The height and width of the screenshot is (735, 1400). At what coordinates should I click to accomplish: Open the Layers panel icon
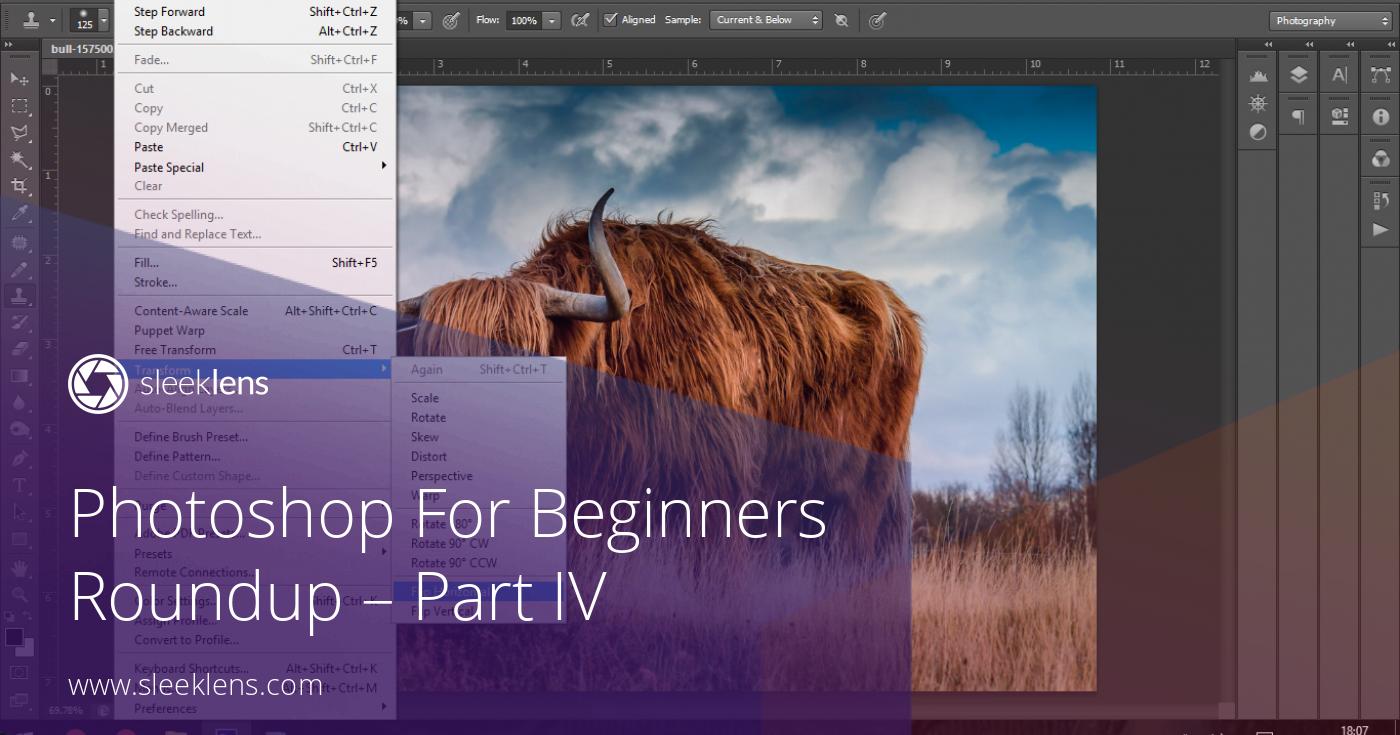(x=1298, y=76)
